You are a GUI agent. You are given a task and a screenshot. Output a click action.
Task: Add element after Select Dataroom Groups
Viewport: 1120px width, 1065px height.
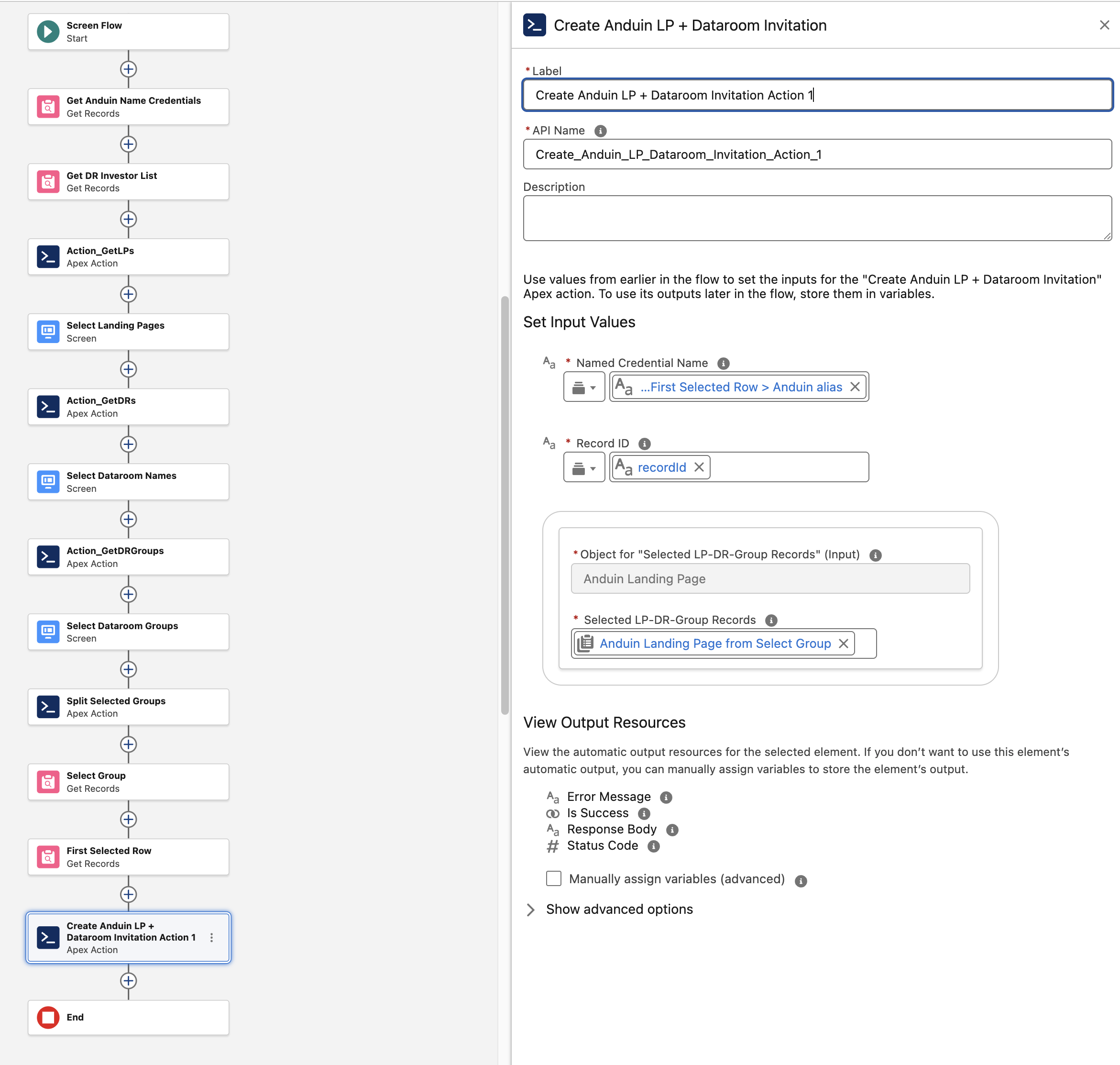128,669
